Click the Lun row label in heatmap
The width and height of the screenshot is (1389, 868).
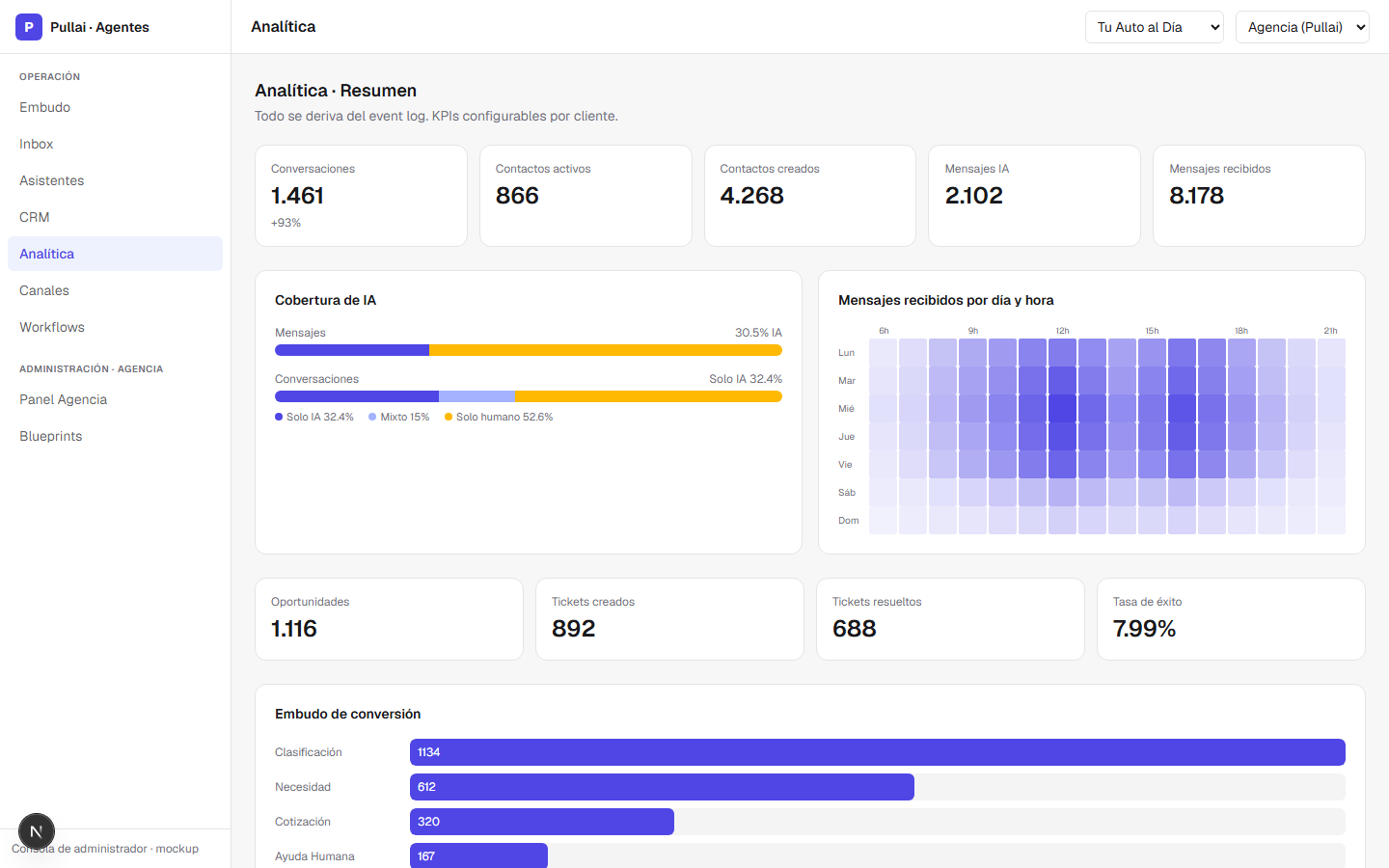[847, 353]
